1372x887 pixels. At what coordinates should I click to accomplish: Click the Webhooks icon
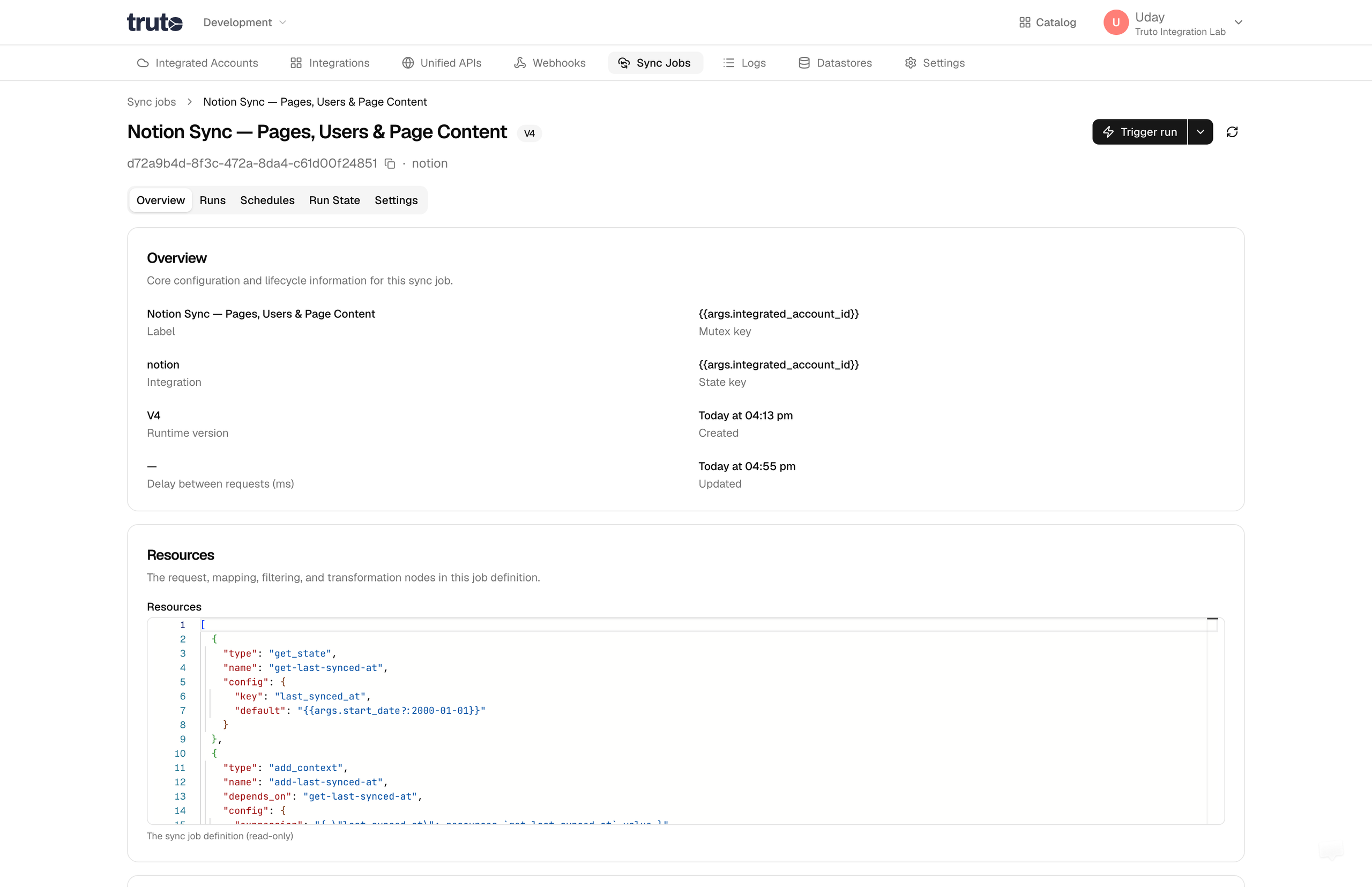[519, 63]
